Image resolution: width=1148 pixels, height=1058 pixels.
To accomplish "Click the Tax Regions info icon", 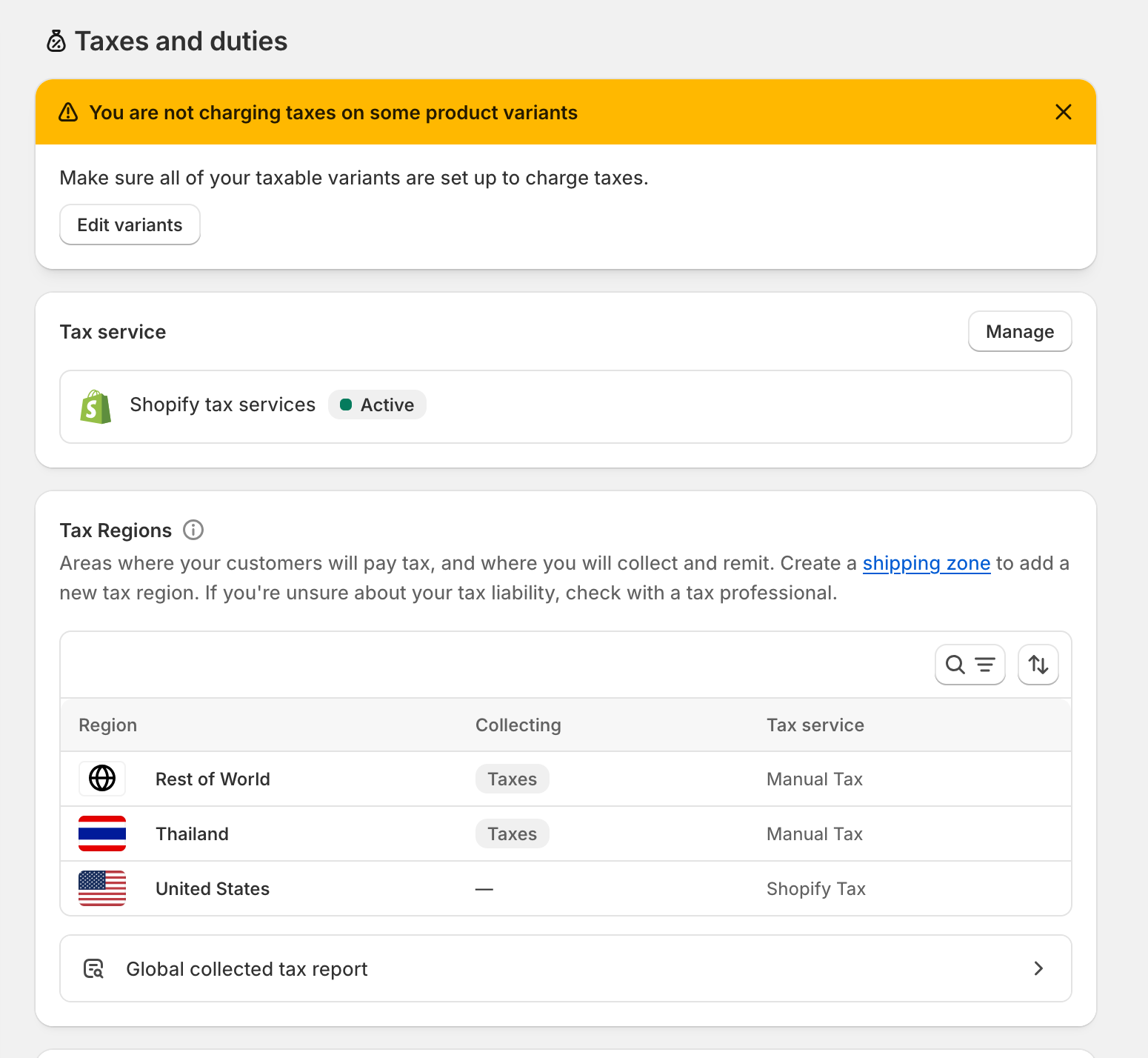I will point(193,530).
